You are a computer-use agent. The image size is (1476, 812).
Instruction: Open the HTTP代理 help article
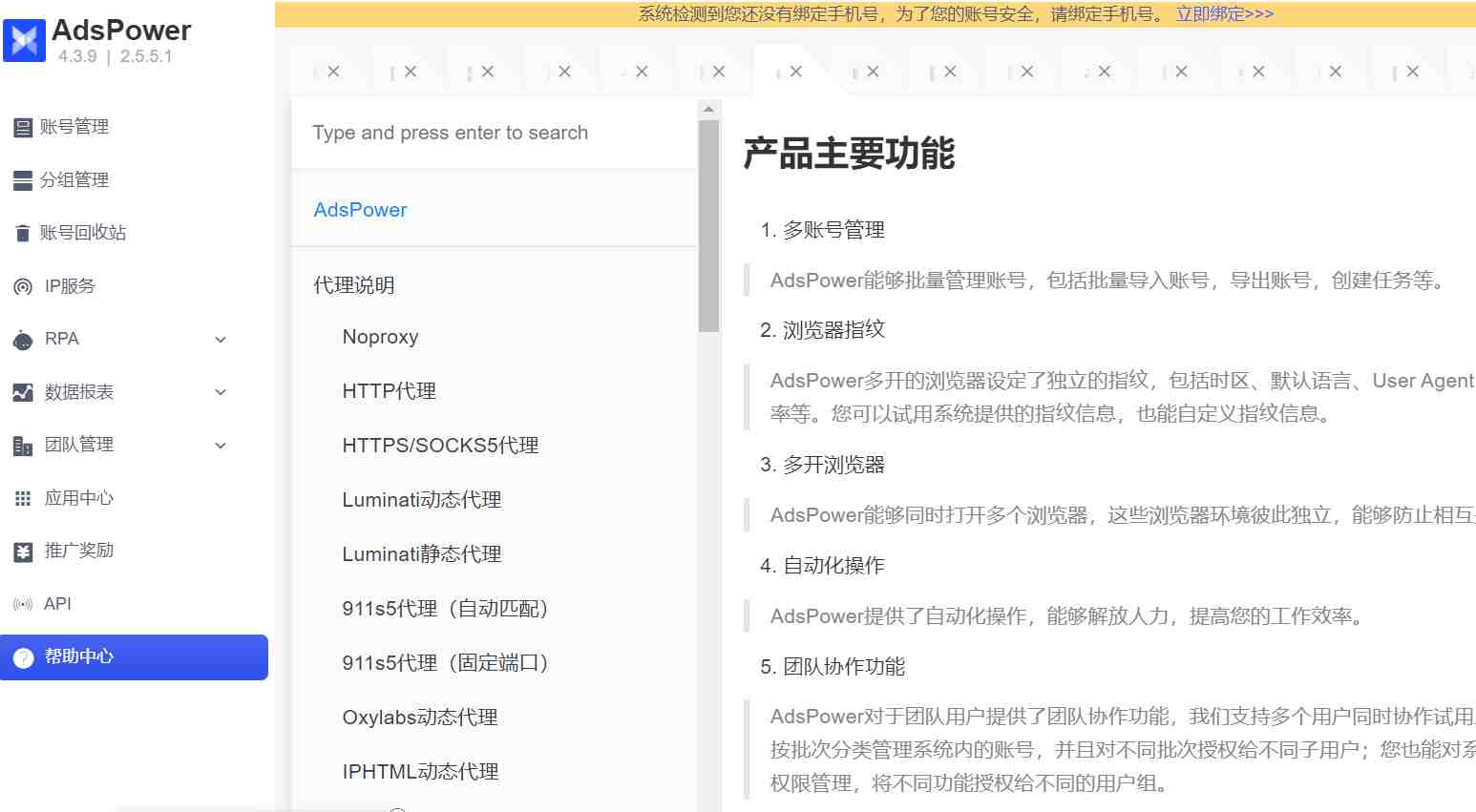coord(389,391)
